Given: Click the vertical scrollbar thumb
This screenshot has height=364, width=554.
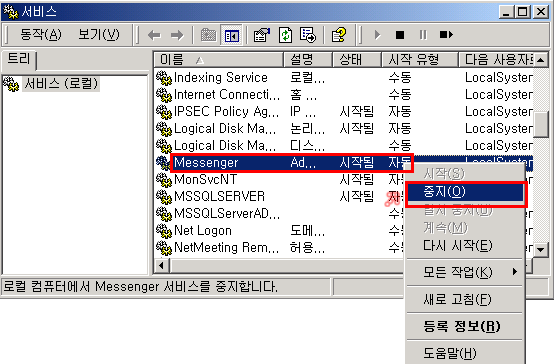Looking at the screenshot, I should point(541,124).
